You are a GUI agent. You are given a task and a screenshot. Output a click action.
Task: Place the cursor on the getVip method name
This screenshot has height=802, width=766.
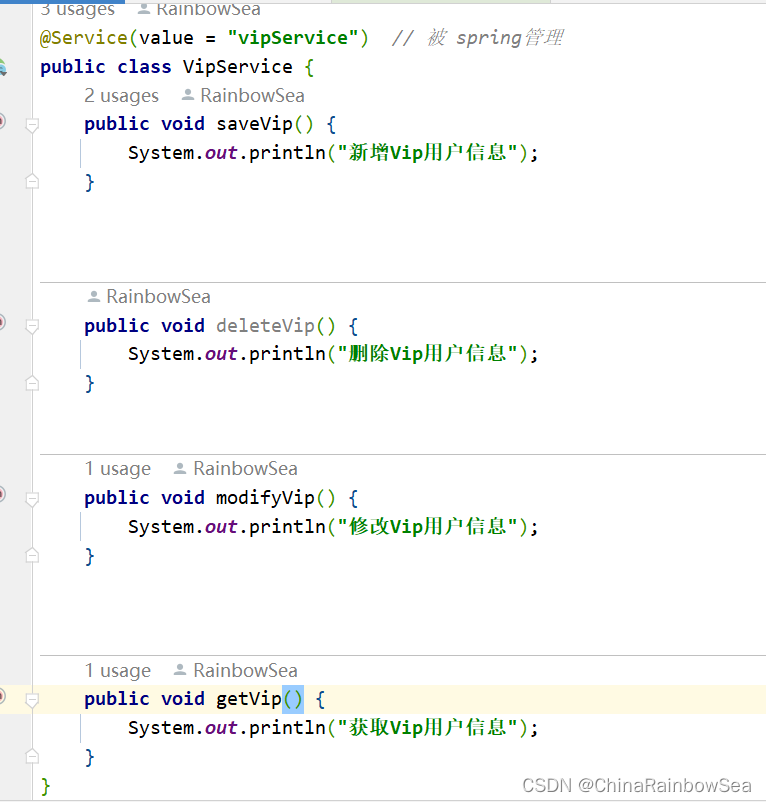coord(249,699)
